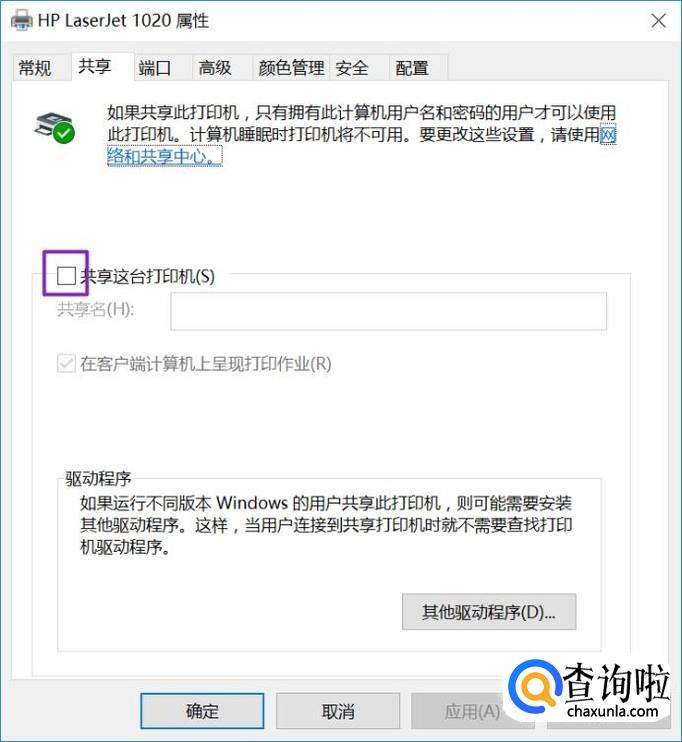Click the 共享这台打印机(S) label text
682x742 pixels.
coord(148,276)
